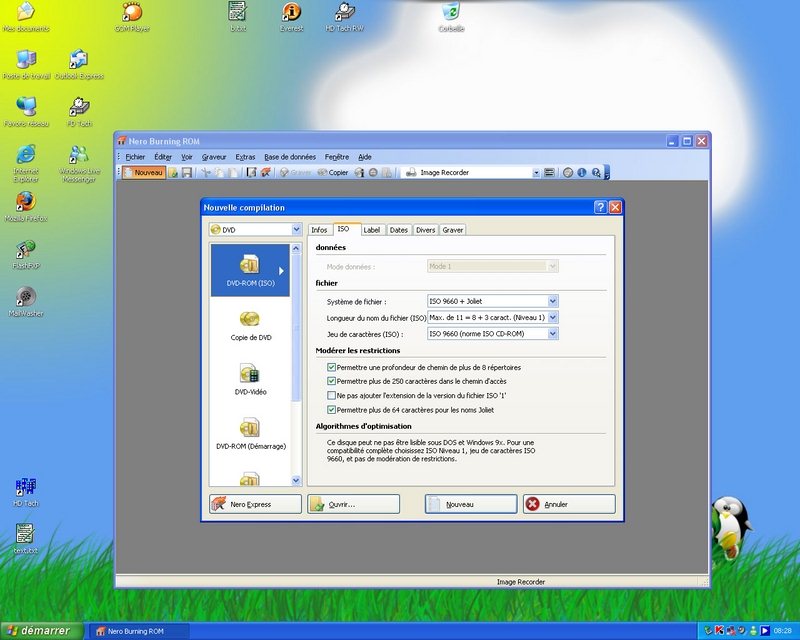
Task: Click the Everest desktop icon
Action: point(291,17)
